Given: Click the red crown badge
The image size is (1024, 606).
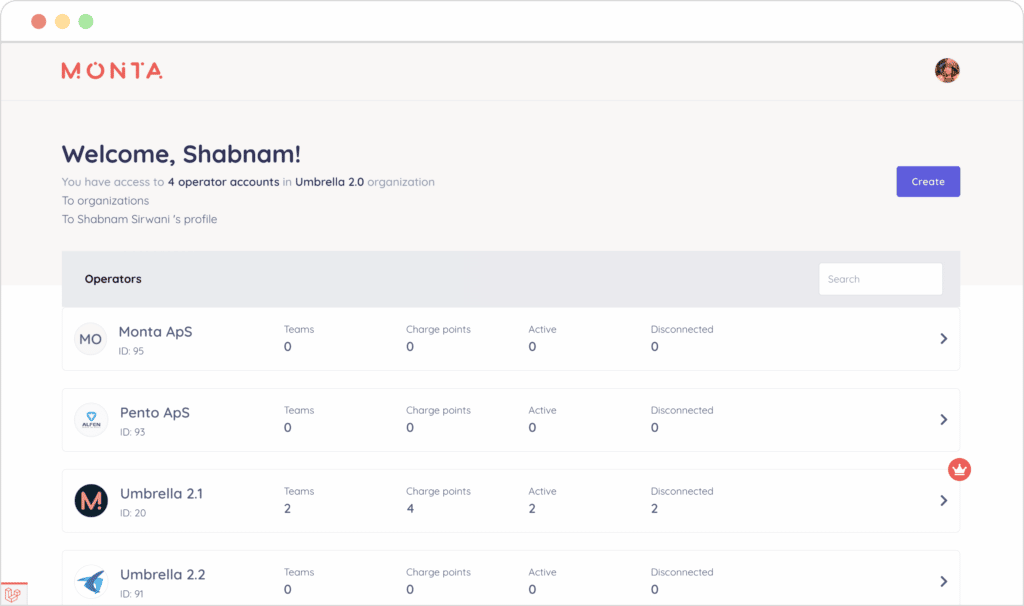Looking at the screenshot, I should (959, 470).
